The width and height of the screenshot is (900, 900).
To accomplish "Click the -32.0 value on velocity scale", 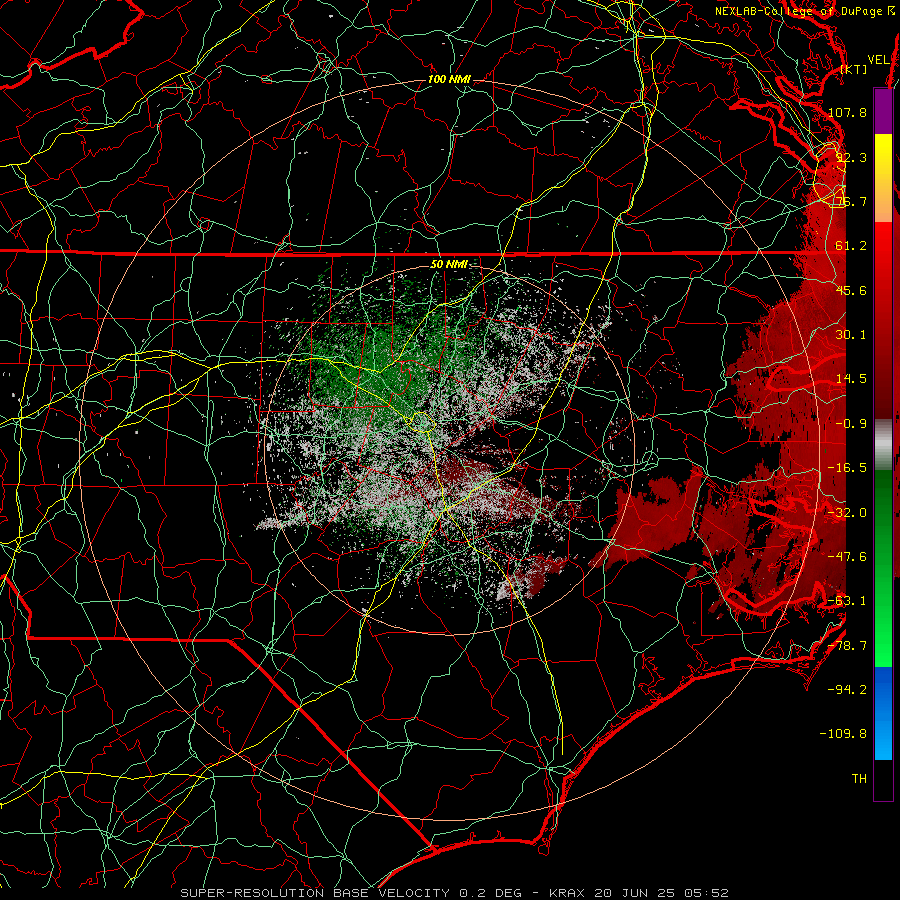I will pos(847,513).
